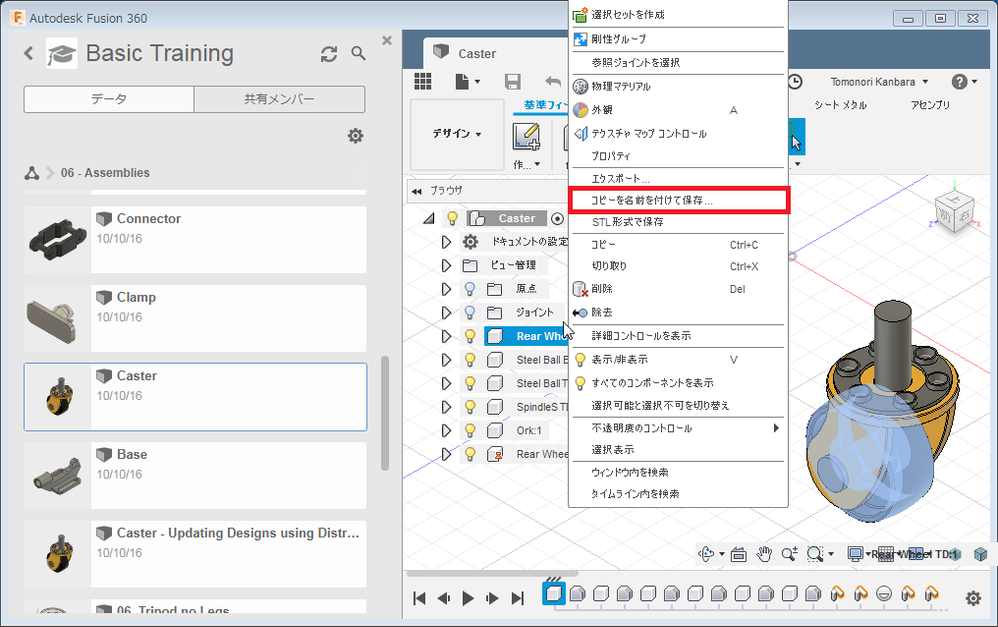This screenshot has width=998, height=627.
Task: Play the timeline
Action: coord(468,598)
